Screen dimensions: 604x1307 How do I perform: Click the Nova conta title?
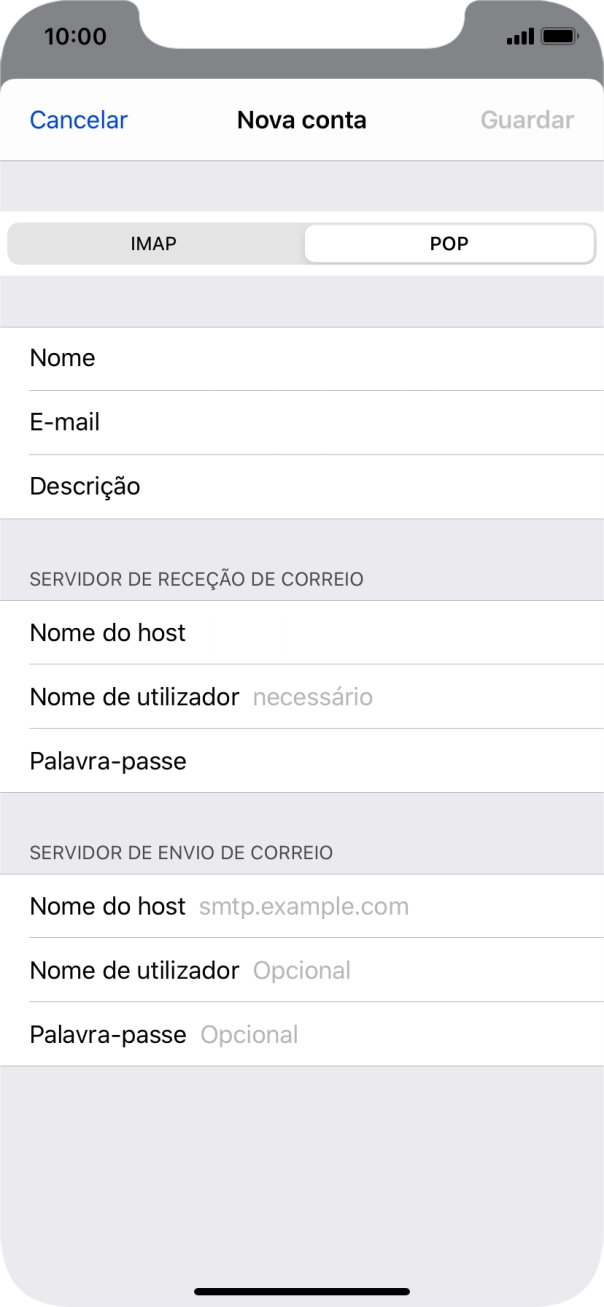point(301,119)
